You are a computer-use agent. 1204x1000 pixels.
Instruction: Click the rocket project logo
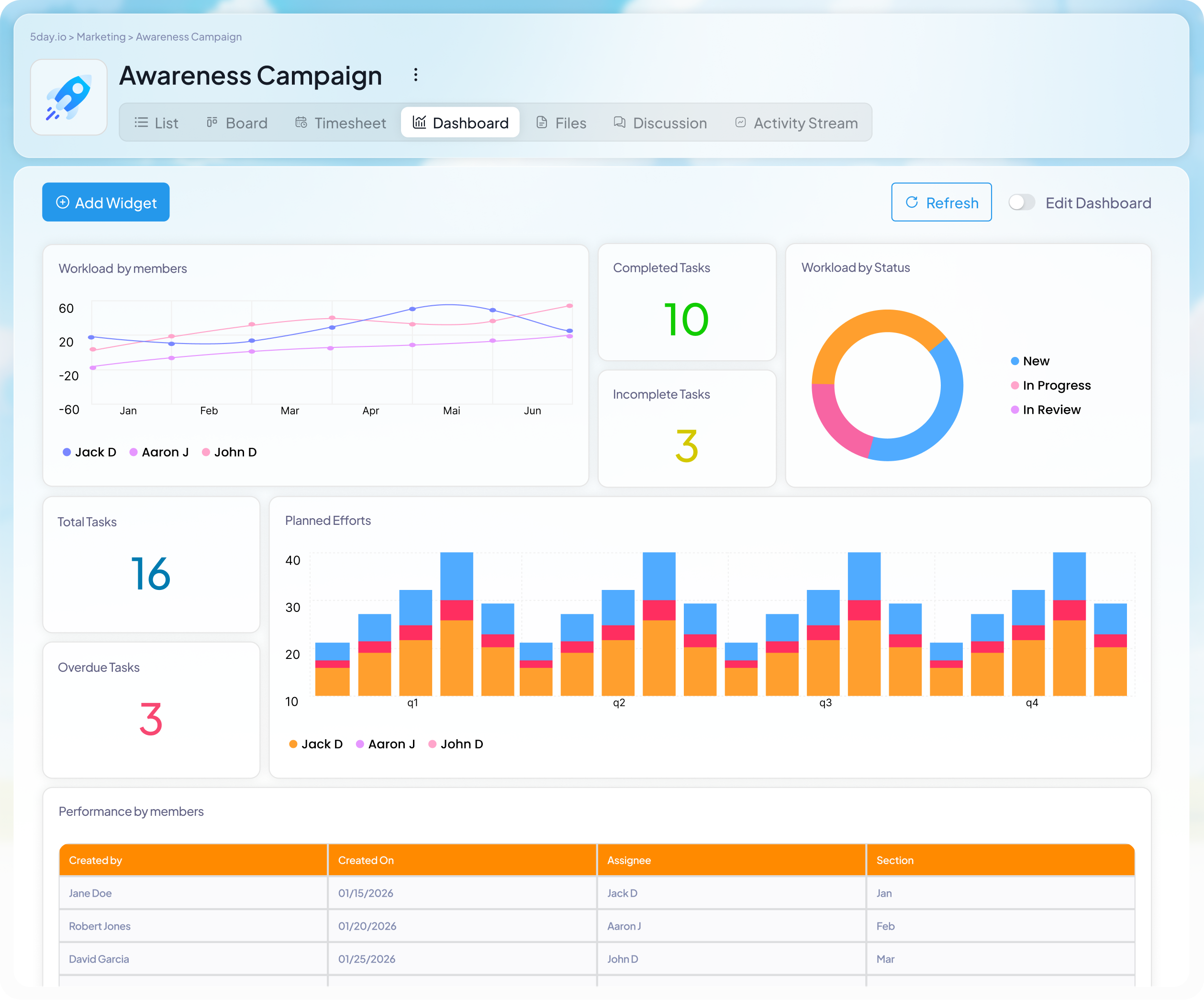coord(69,98)
